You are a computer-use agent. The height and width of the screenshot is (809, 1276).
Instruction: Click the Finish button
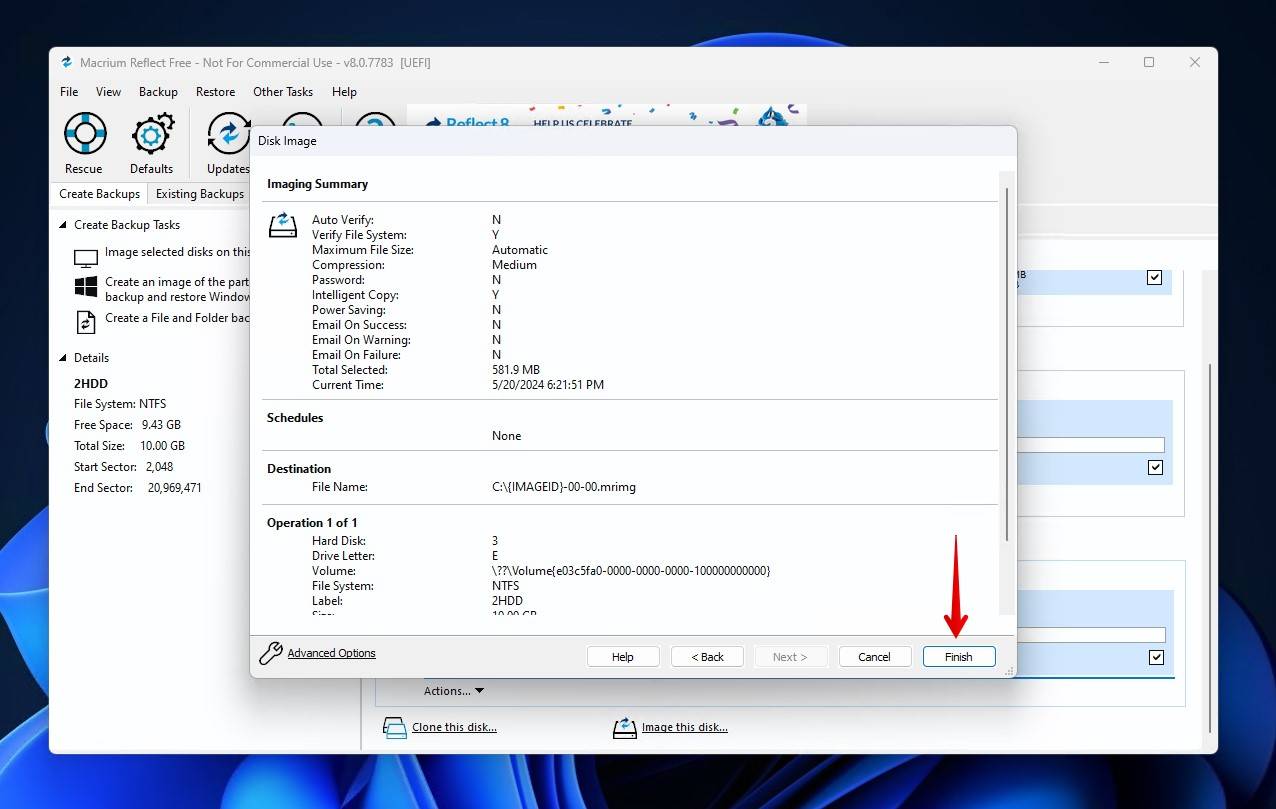coord(958,657)
